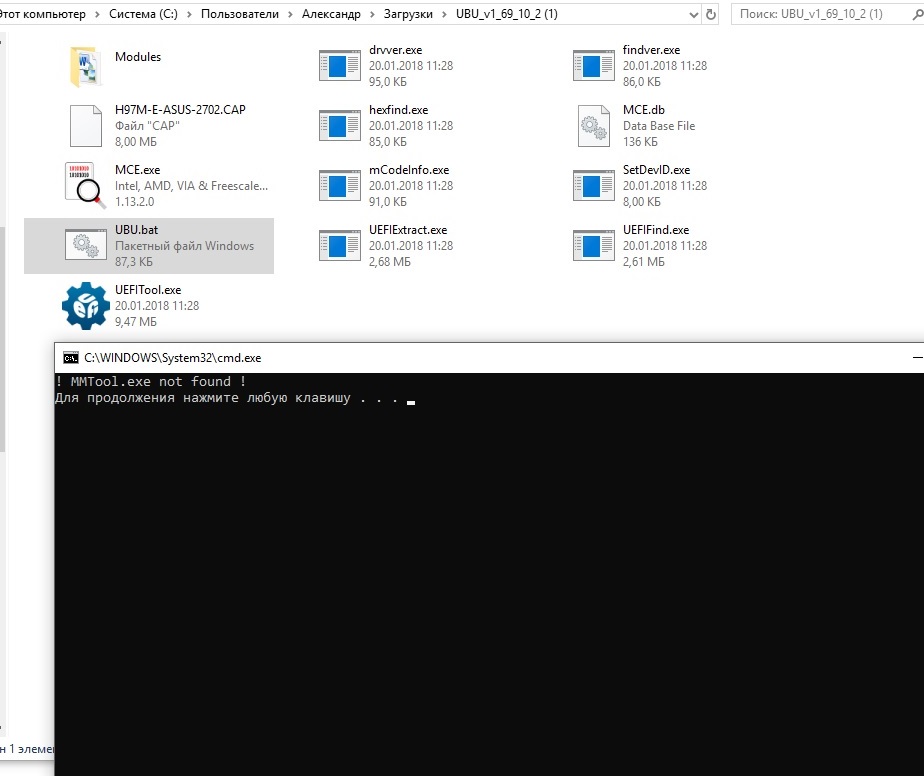The width and height of the screenshot is (924, 776).
Task: Expand chevron after Пользователи
Action: [x=290, y=14]
